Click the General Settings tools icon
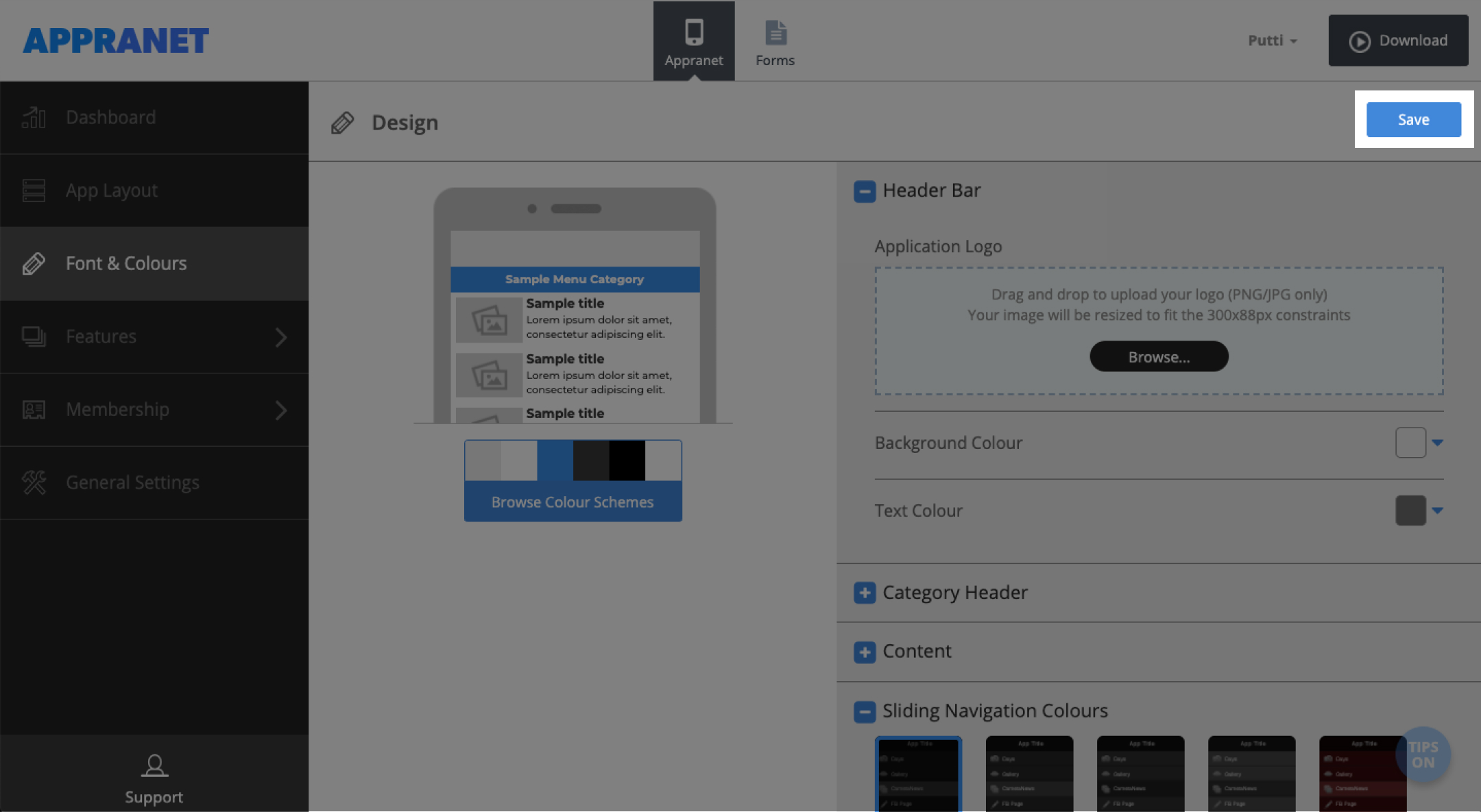 (34, 482)
